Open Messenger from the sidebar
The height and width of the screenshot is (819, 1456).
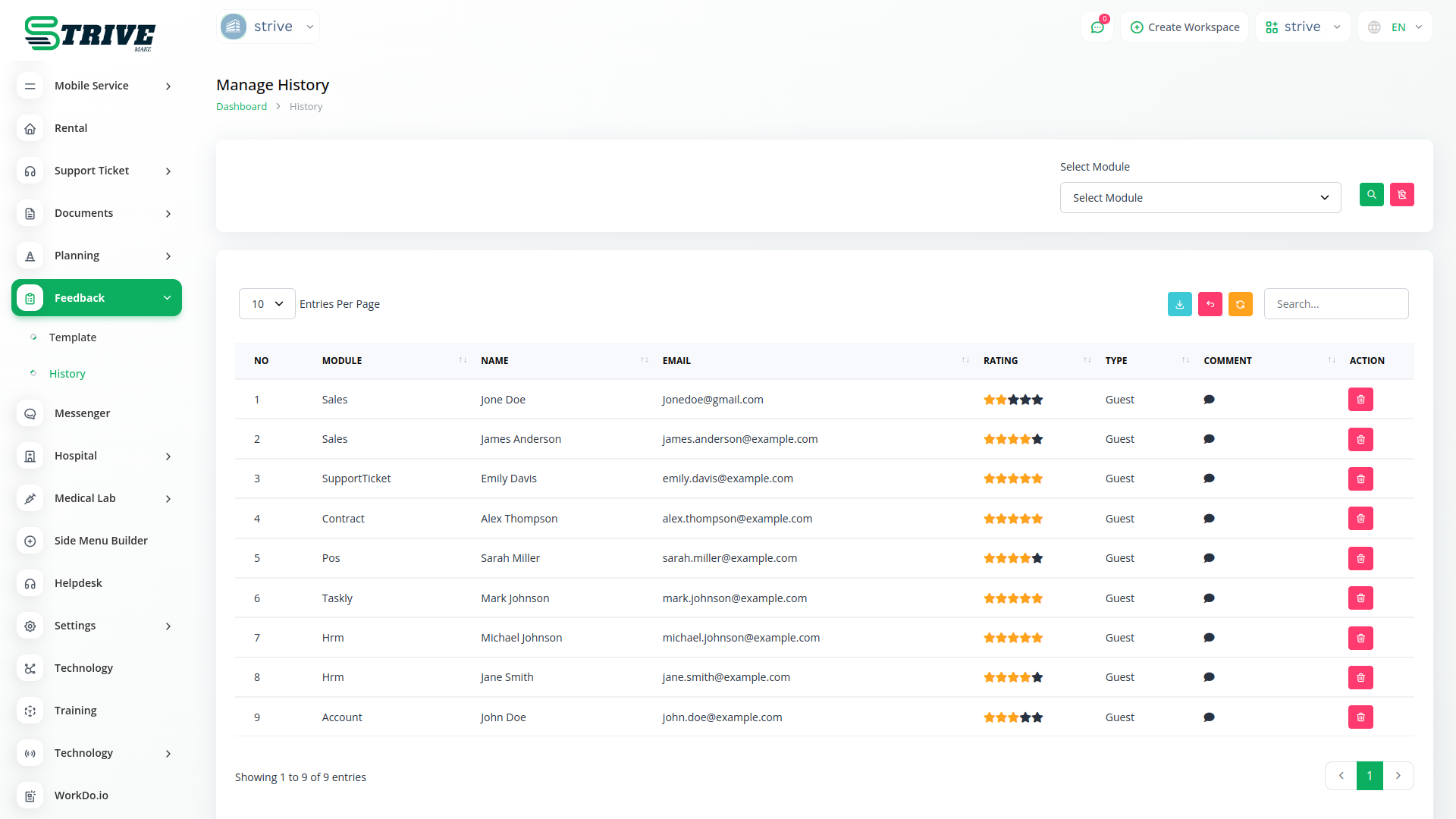(82, 413)
